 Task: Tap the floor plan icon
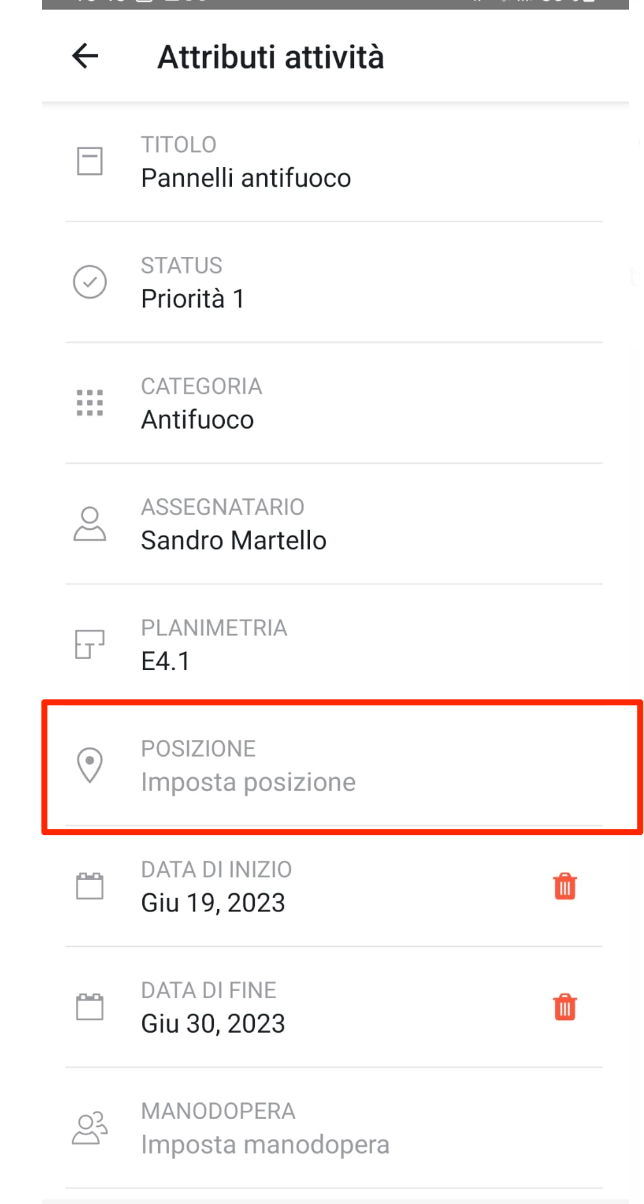tap(90, 645)
